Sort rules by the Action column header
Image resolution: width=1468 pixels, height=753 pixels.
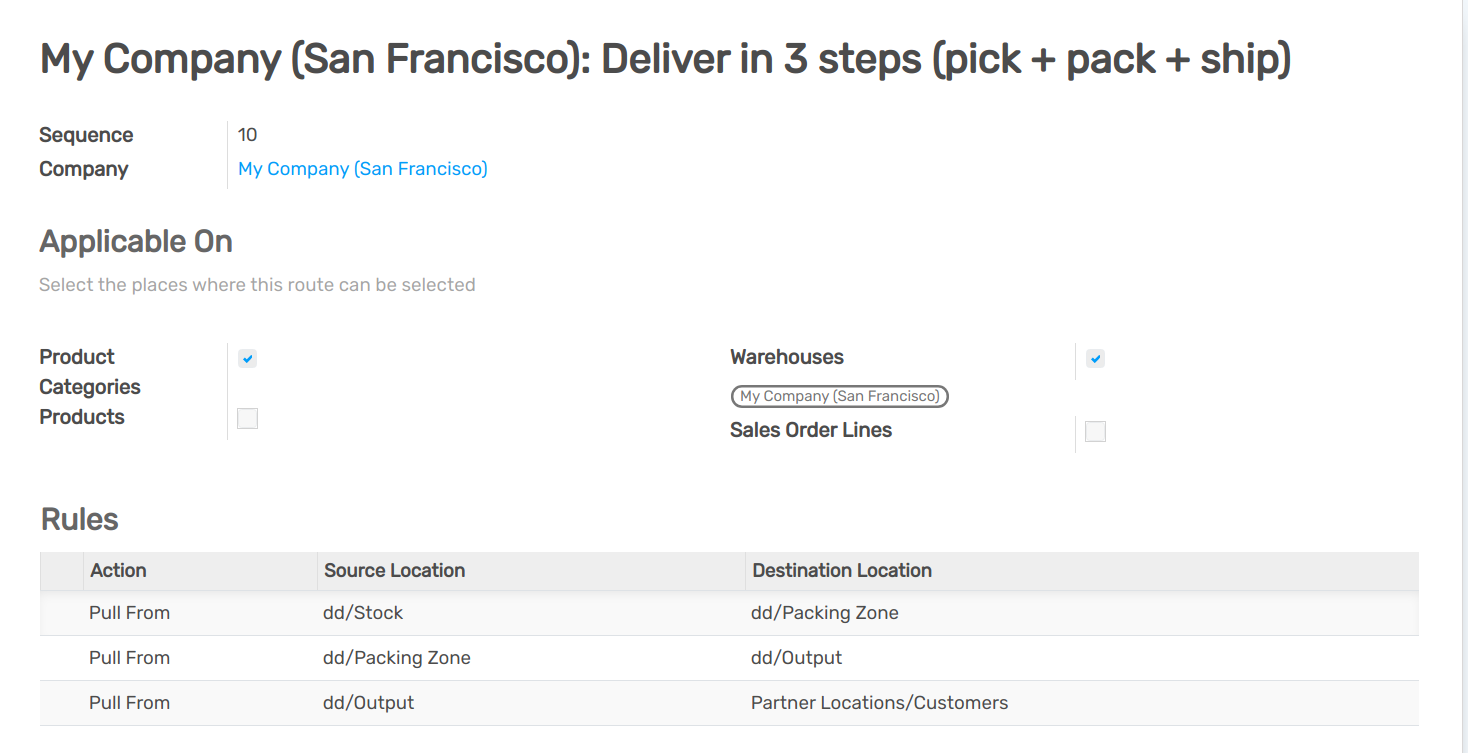pyautogui.click(x=118, y=570)
